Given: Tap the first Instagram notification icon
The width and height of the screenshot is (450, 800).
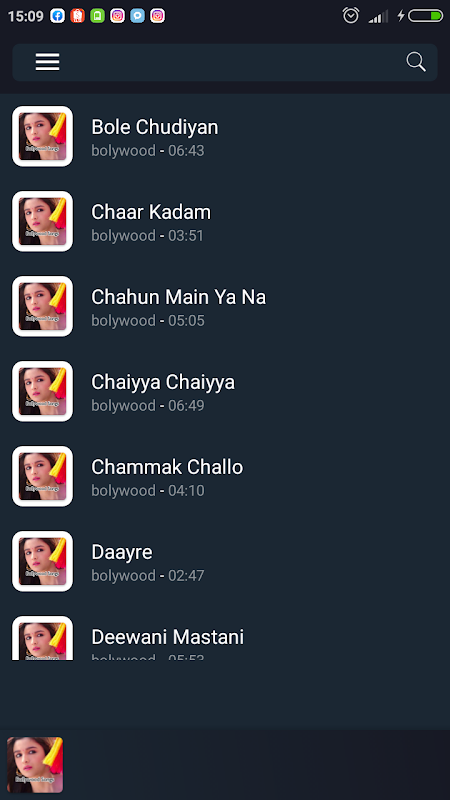Looking at the screenshot, I should click(x=117, y=16).
